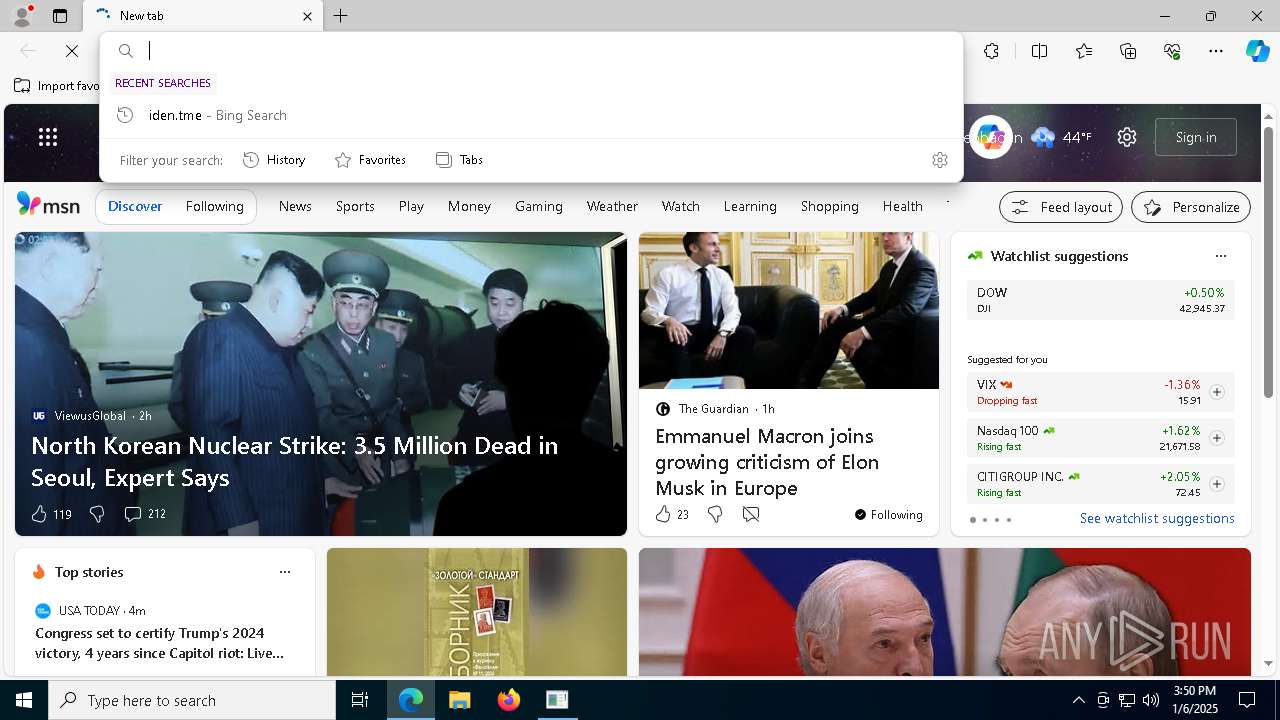
Task: Open Collections icon
Action: pos(1128,51)
